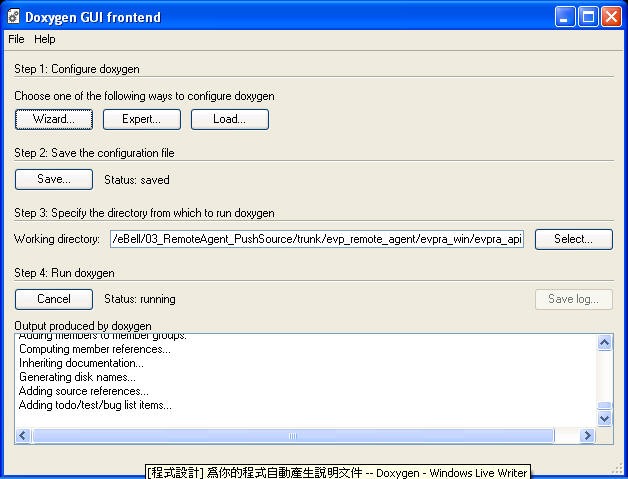Click the disabled Save log button
Viewport: 628px width, 479px height.
(x=574, y=300)
